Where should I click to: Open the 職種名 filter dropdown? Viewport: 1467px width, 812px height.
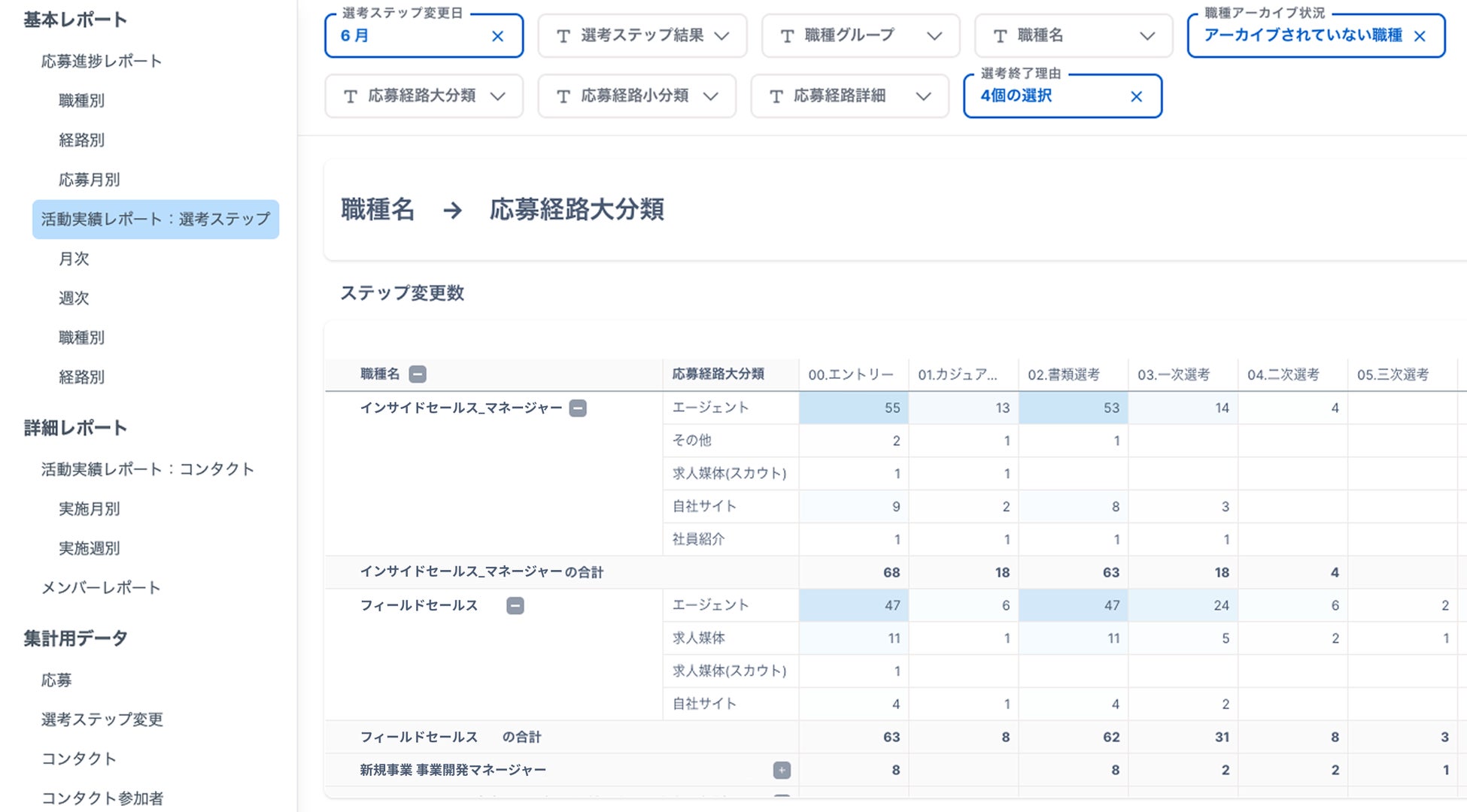pyautogui.click(x=1073, y=35)
